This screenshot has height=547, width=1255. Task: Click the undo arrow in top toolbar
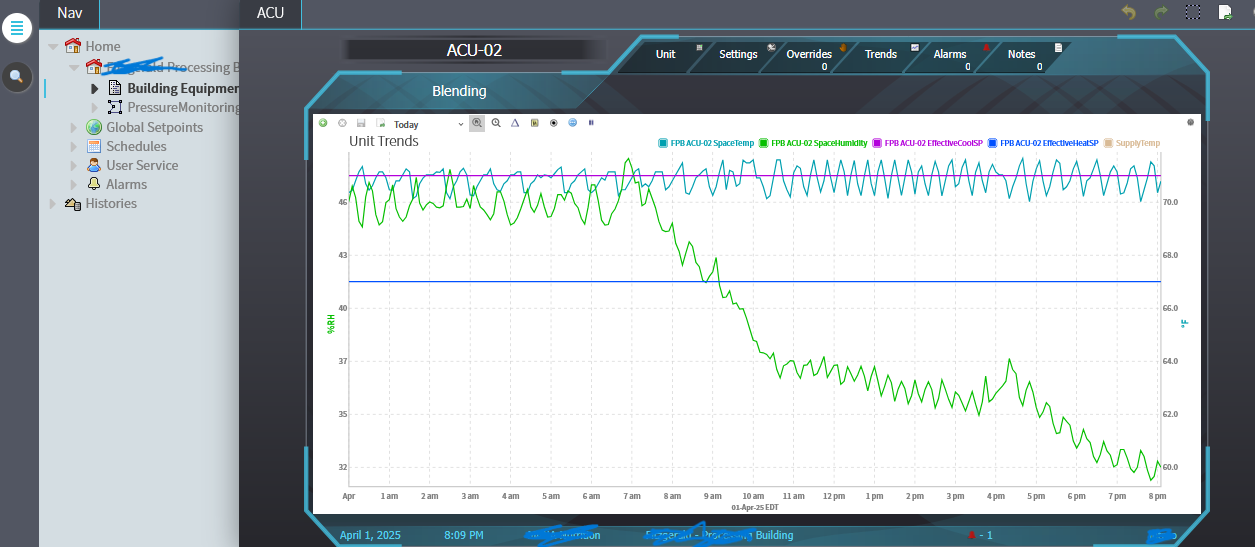point(1129,12)
